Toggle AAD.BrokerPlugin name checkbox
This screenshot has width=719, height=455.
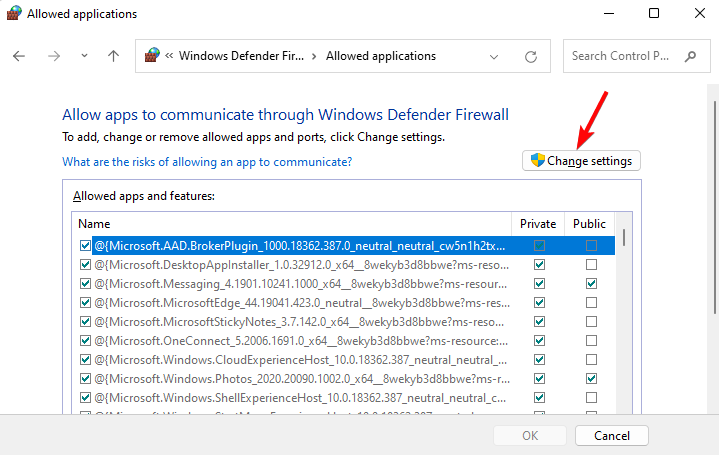85,245
